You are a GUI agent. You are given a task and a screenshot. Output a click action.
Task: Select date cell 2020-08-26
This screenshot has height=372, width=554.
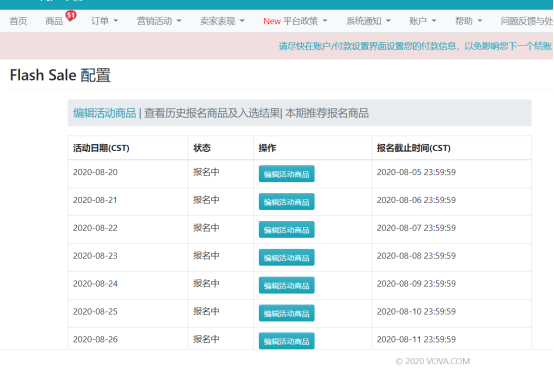tap(95, 339)
